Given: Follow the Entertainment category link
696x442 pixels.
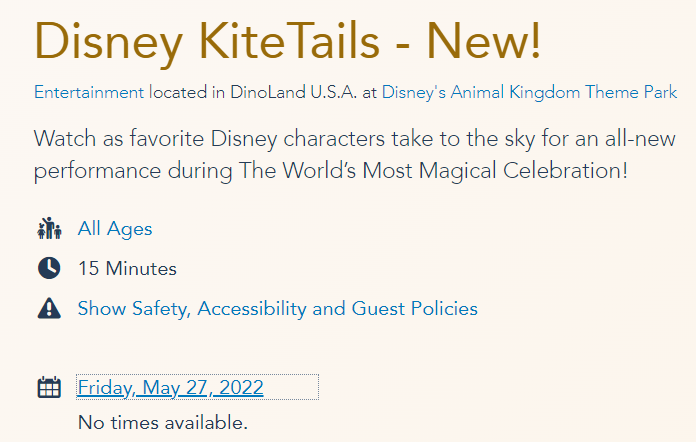Looking at the screenshot, I should click(x=89, y=92).
